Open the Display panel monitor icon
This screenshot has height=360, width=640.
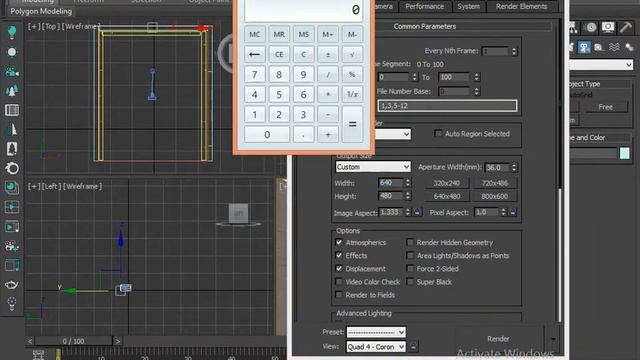coord(608,27)
